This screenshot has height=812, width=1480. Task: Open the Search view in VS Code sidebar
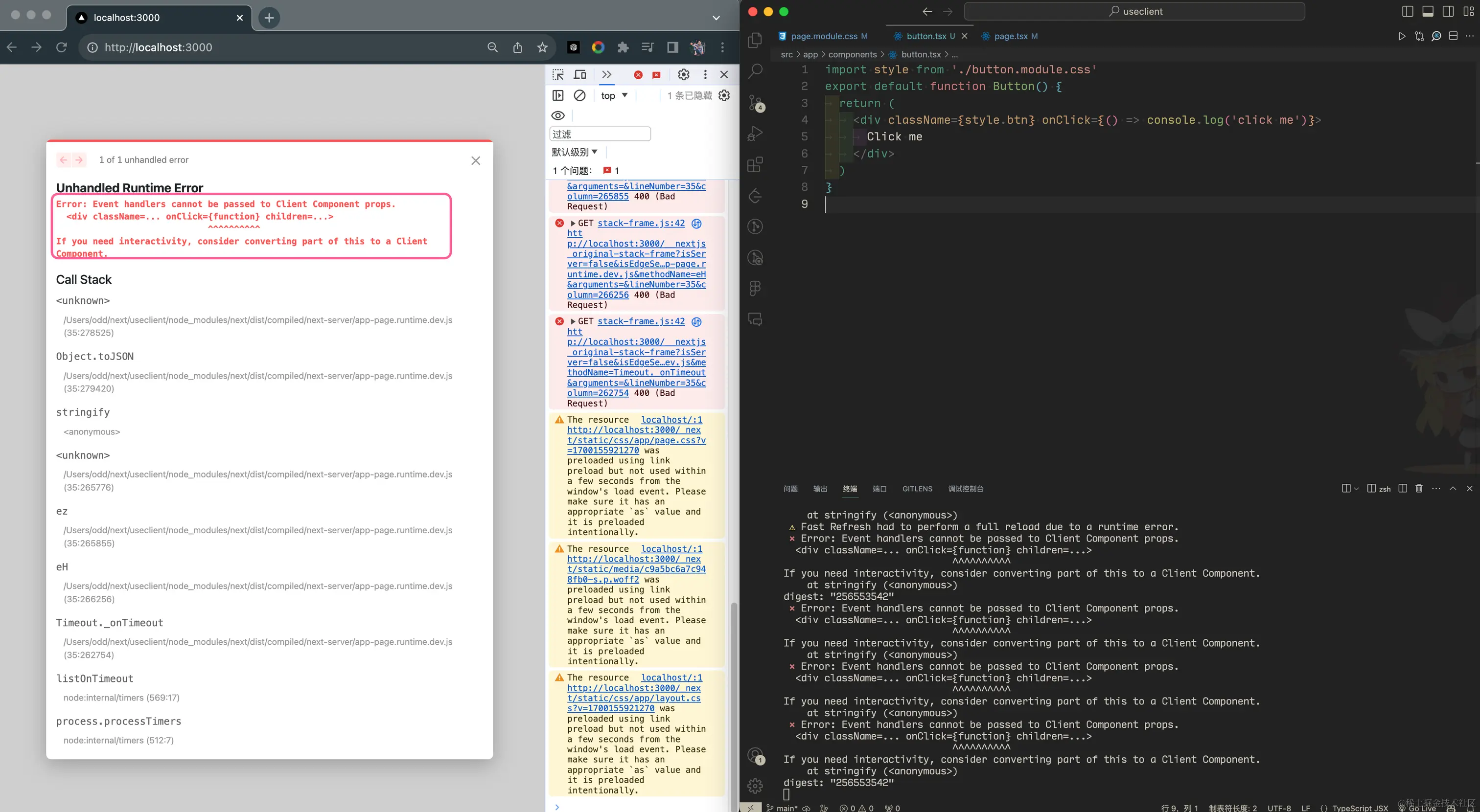(x=755, y=71)
